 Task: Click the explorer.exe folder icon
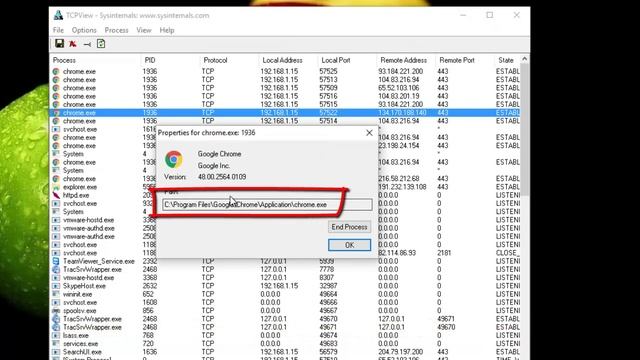click(56, 187)
